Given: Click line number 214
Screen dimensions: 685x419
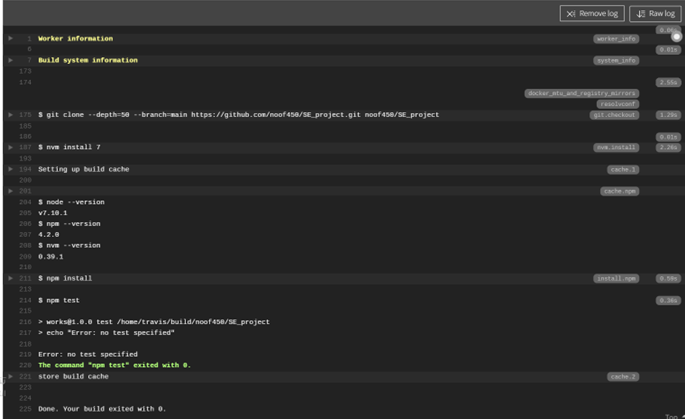Looking at the screenshot, I should [25, 300].
